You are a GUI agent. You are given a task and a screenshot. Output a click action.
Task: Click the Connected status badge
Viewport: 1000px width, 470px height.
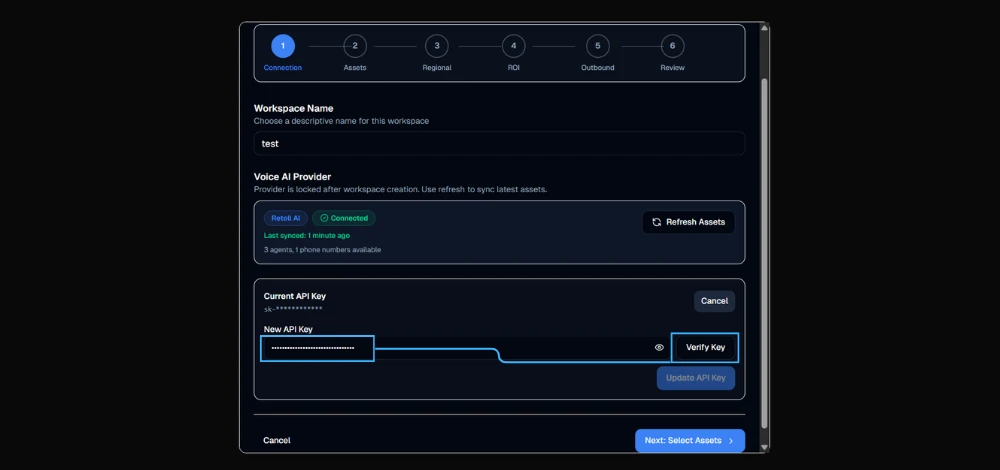point(344,218)
